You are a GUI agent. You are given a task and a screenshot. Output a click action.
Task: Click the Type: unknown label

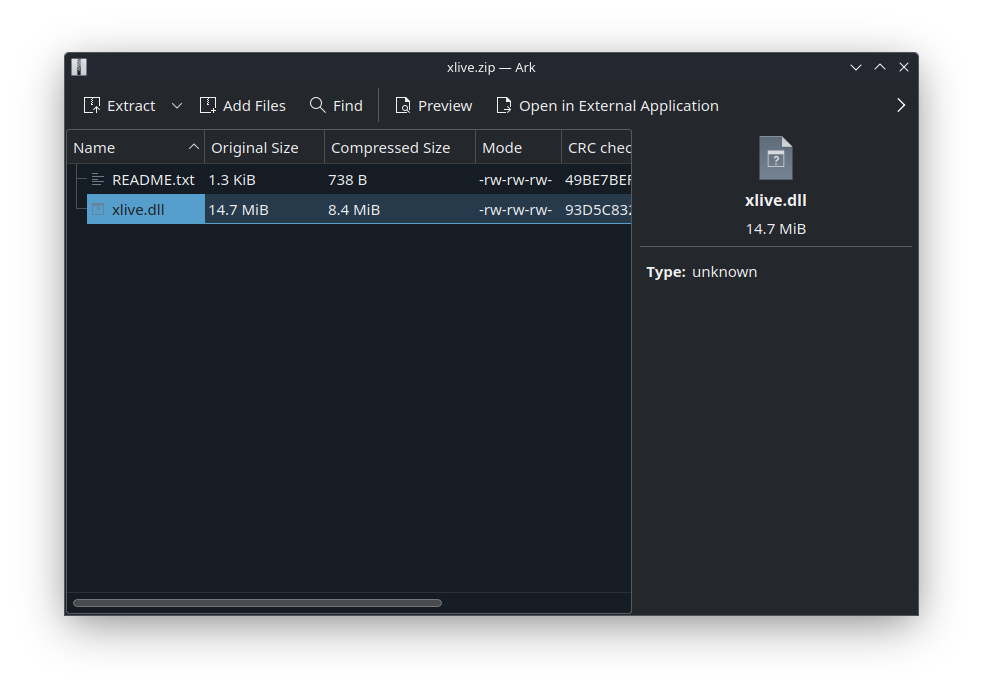tap(702, 272)
